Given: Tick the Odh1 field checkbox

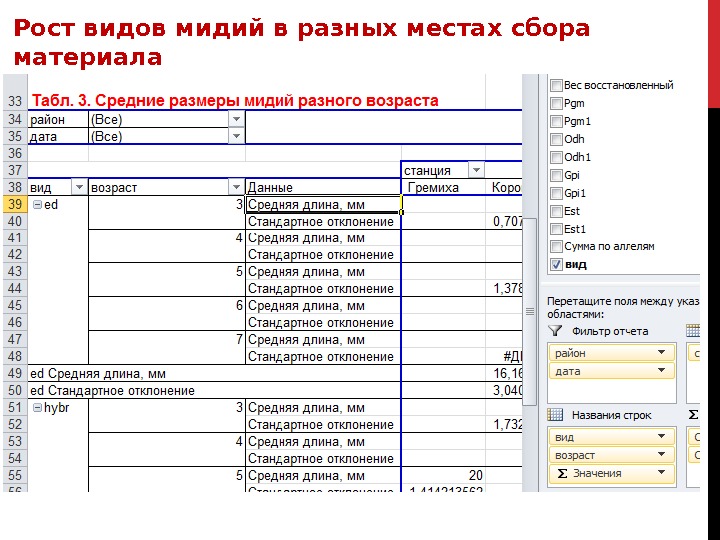Looking at the screenshot, I should point(556,158).
